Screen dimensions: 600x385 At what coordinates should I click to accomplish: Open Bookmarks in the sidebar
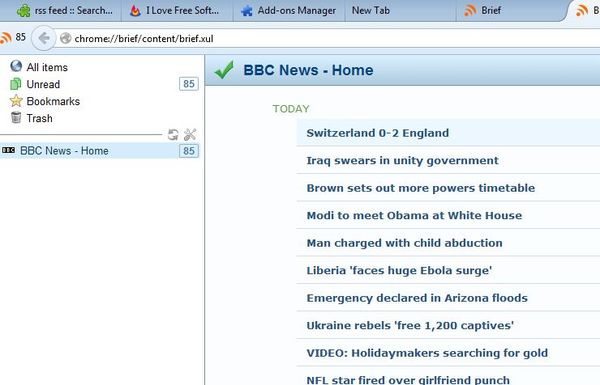coord(53,101)
